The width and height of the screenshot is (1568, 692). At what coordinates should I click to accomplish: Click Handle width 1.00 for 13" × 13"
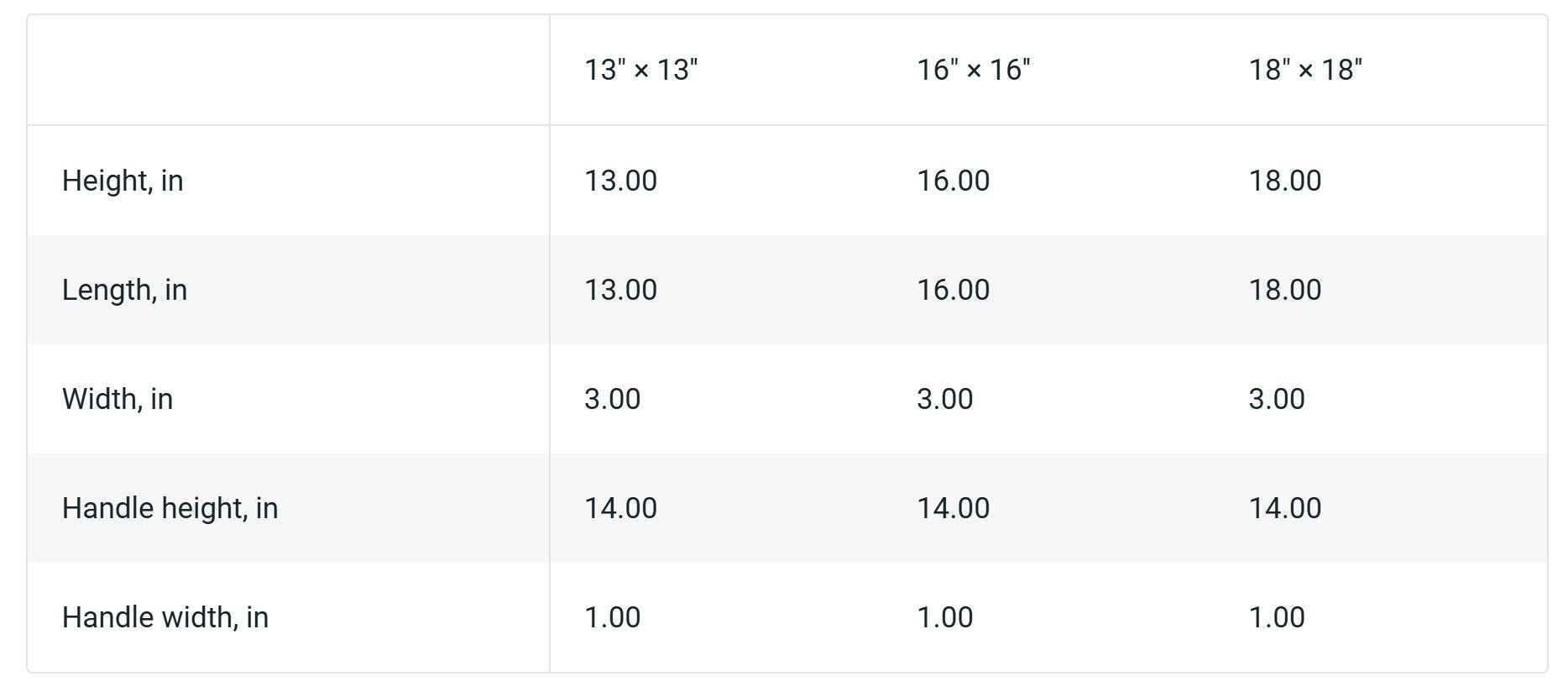coord(612,617)
